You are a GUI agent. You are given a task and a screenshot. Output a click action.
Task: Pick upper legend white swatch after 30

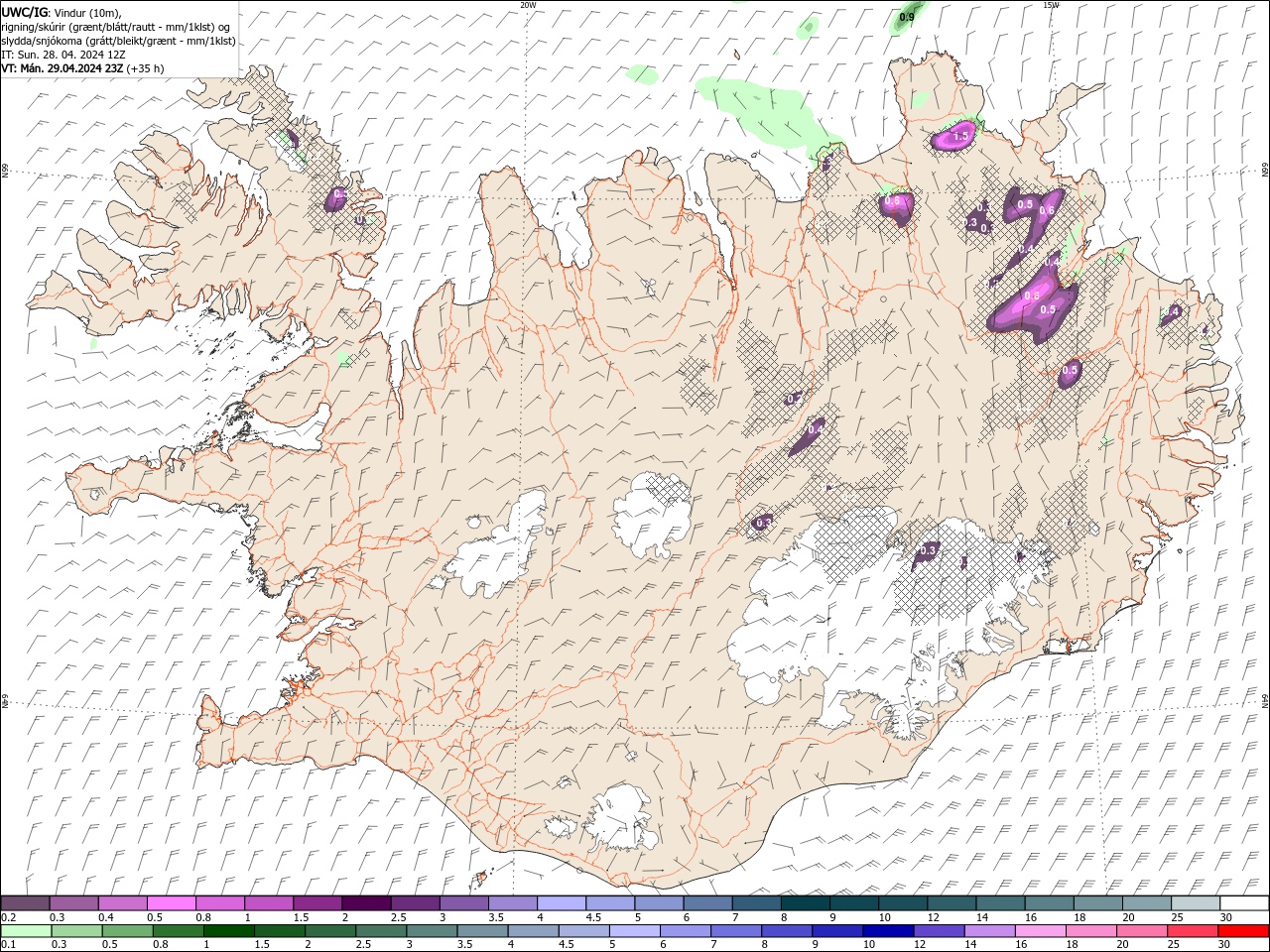coord(1244,903)
